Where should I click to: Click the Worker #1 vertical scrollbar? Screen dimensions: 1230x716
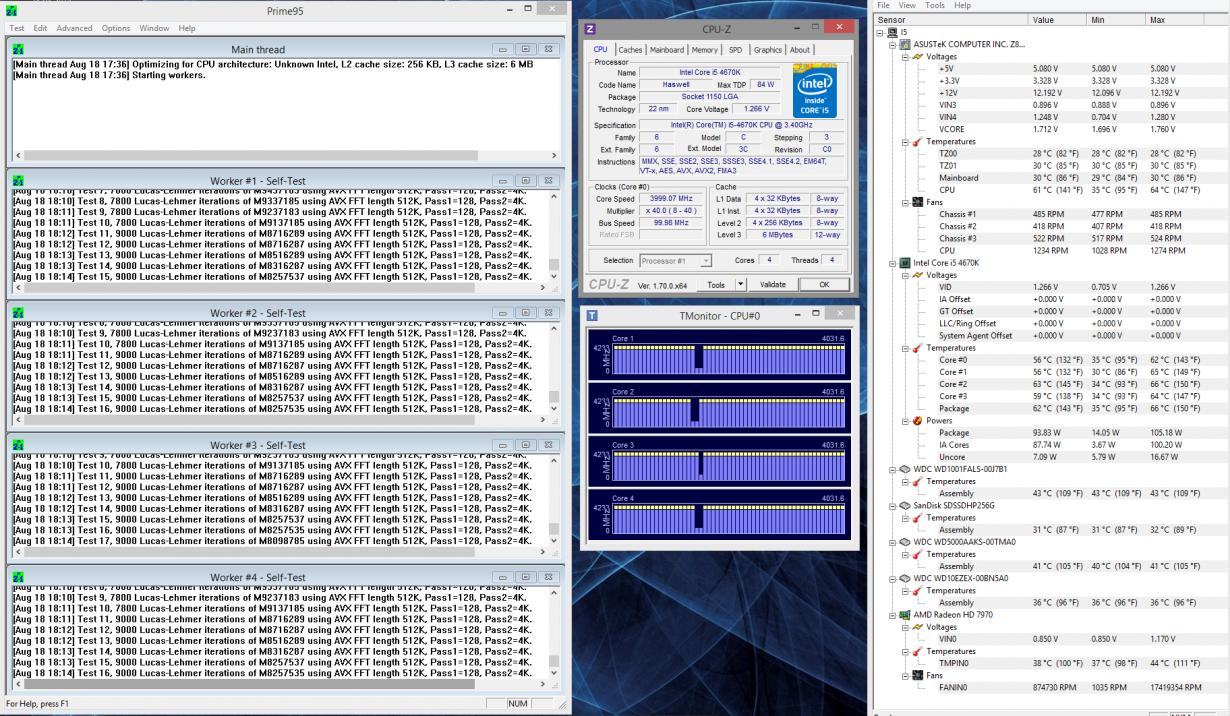(555, 236)
